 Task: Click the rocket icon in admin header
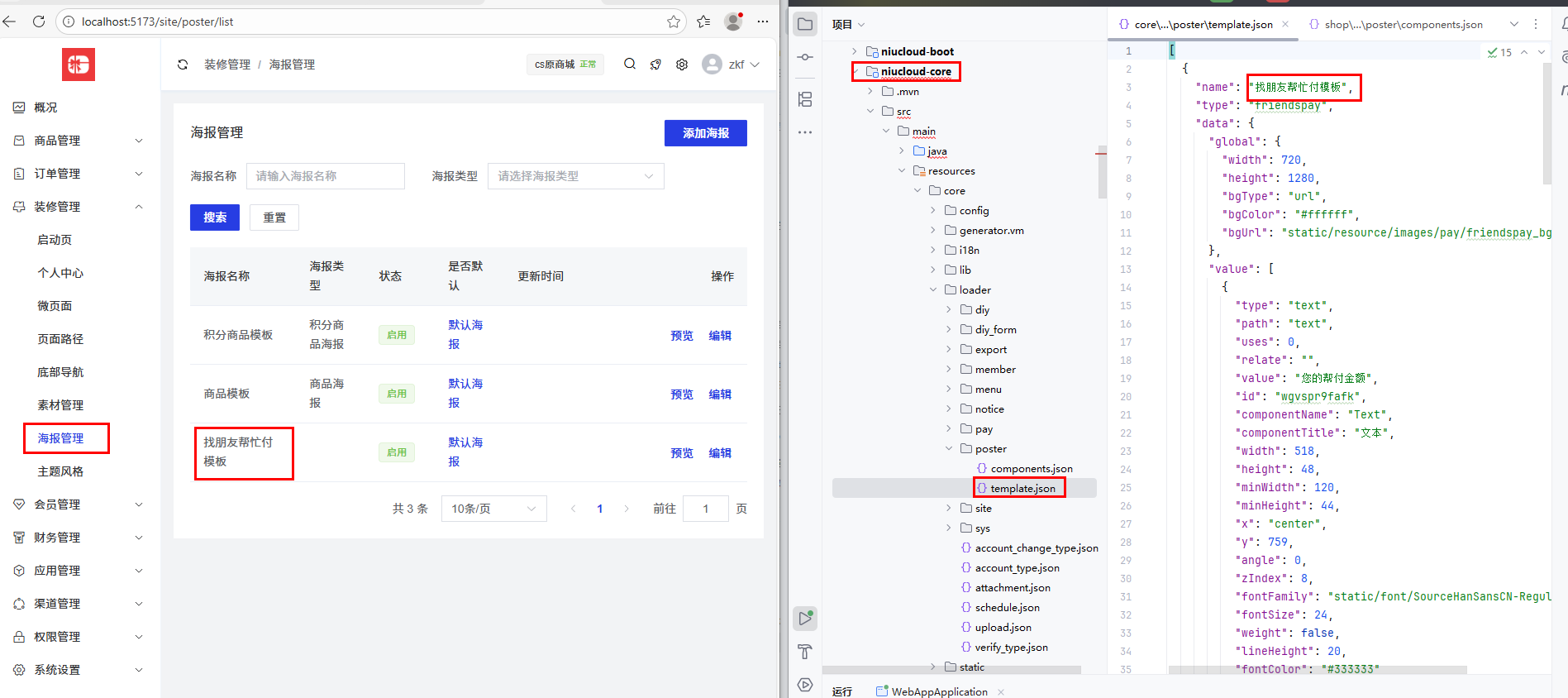click(x=655, y=65)
